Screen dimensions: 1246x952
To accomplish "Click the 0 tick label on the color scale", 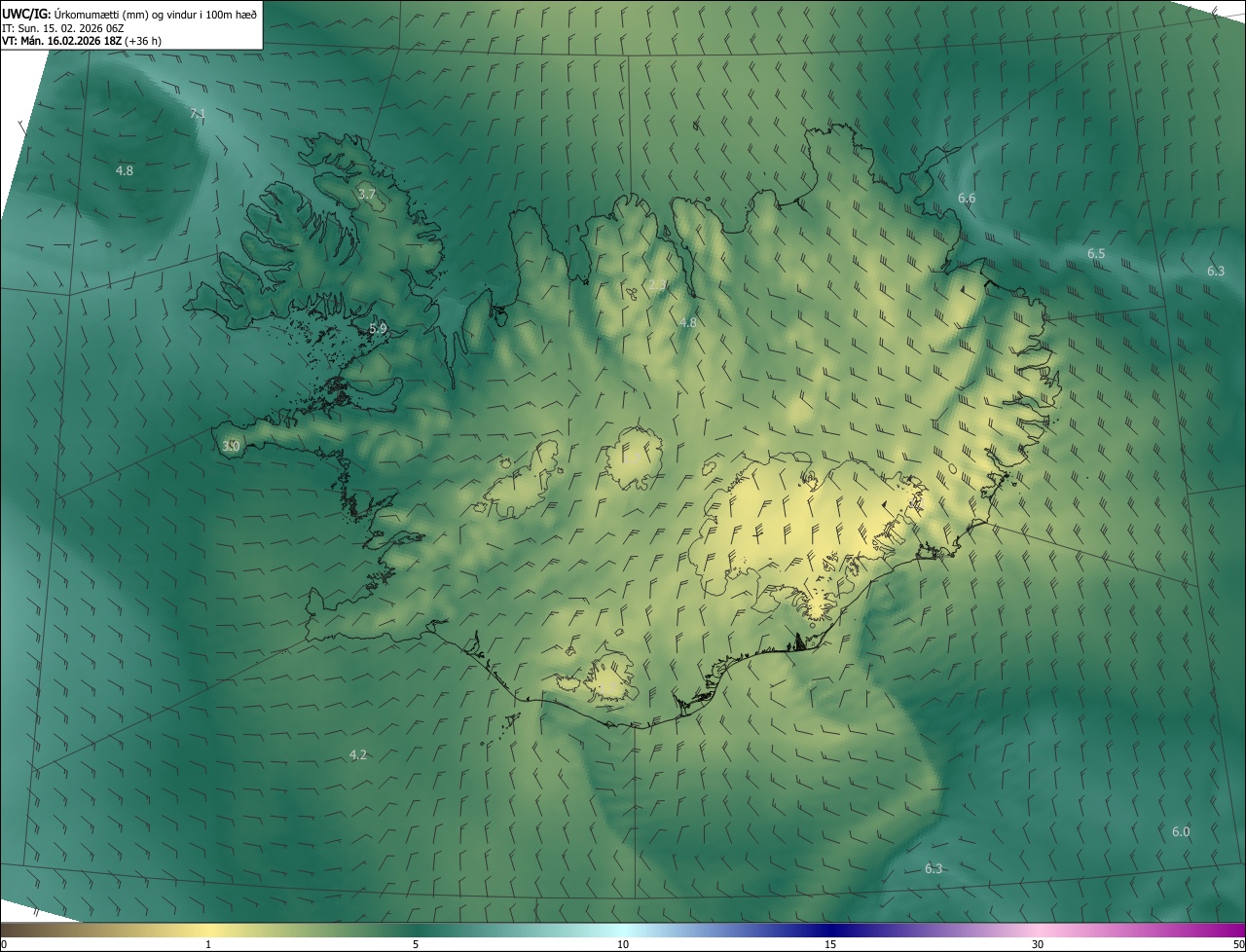I will pos(4,944).
